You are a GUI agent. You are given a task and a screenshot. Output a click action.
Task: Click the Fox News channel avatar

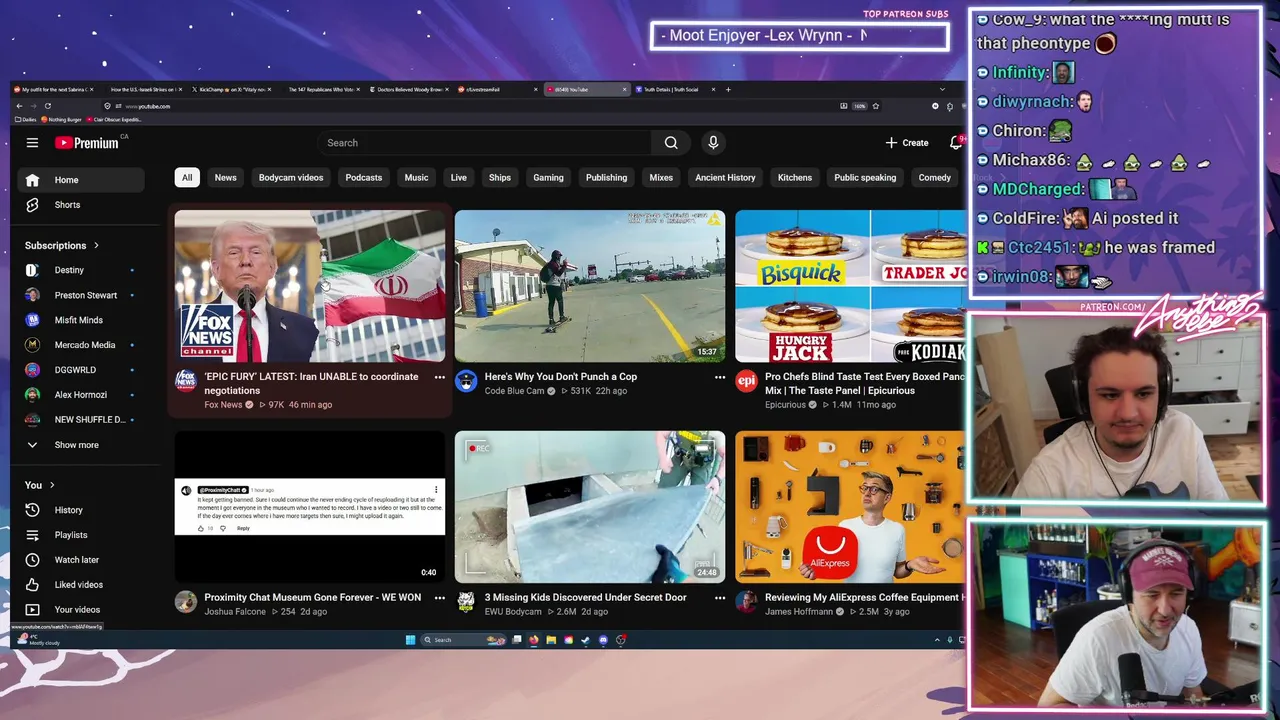186,380
